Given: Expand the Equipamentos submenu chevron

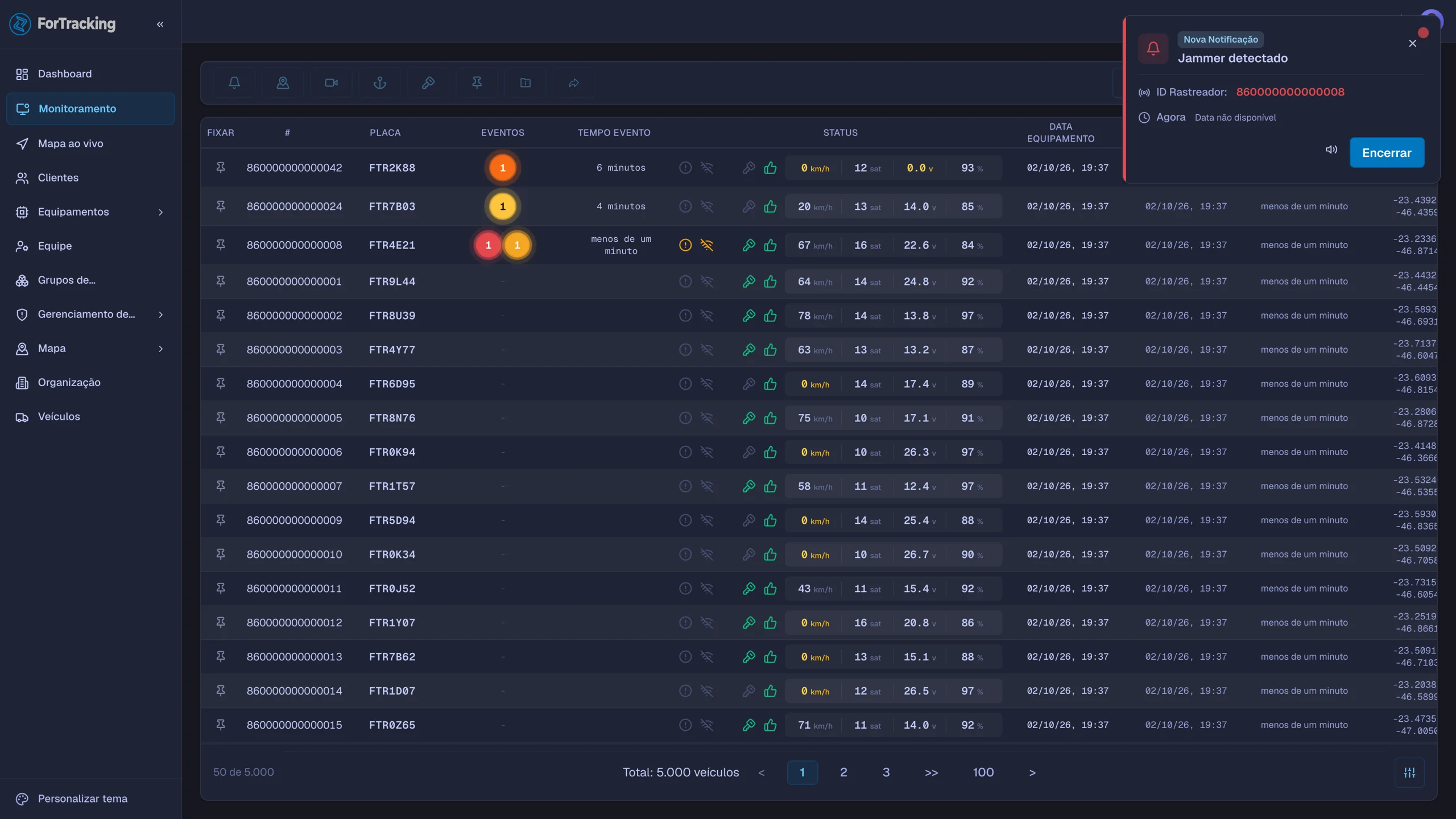Looking at the screenshot, I should (x=160, y=212).
